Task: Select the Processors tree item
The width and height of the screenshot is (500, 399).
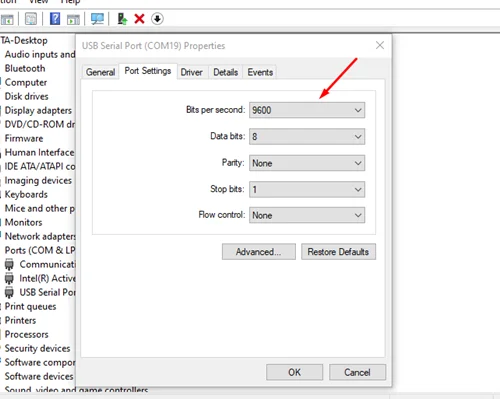Action: point(27,334)
